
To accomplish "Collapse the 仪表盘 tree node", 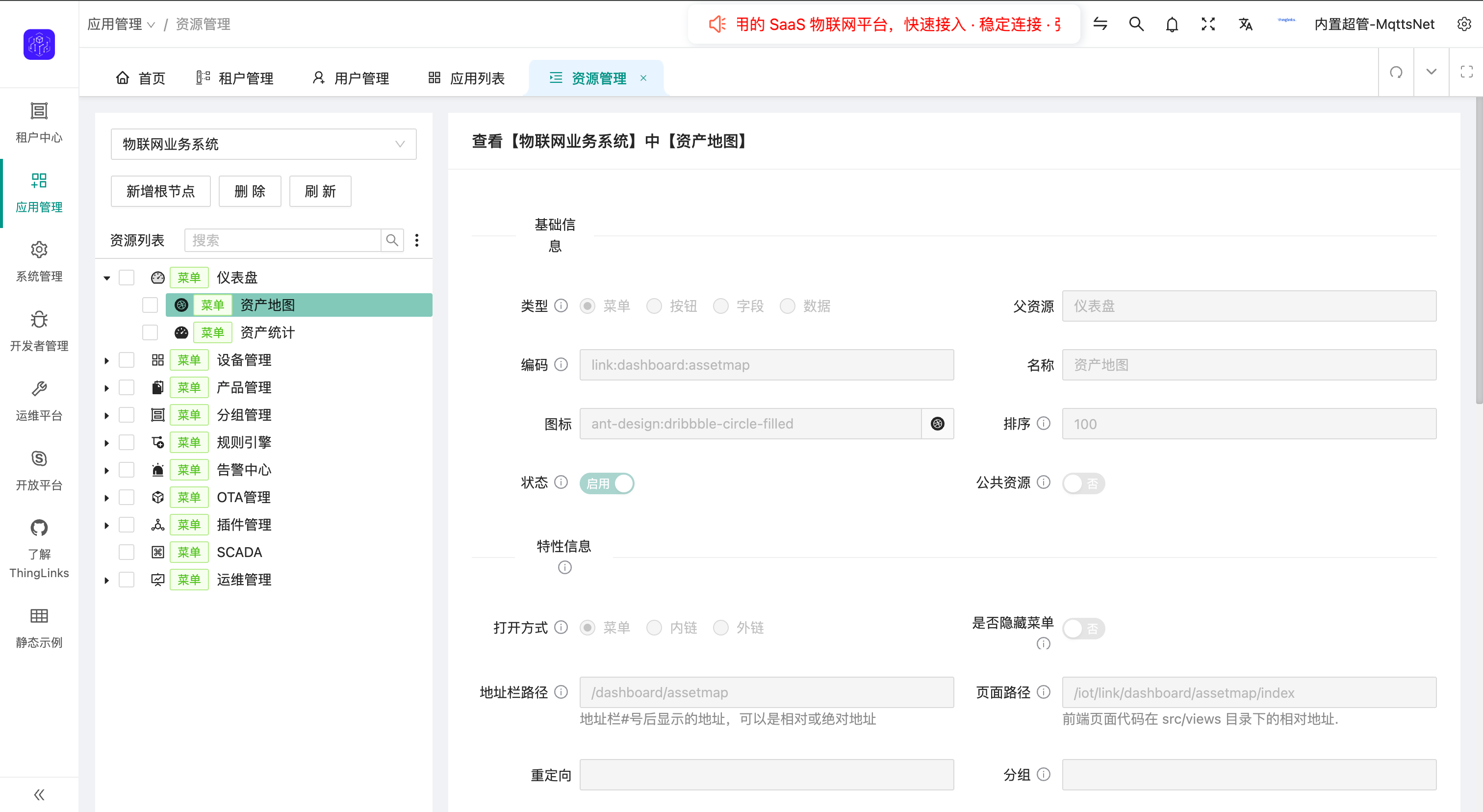I will coord(106,278).
